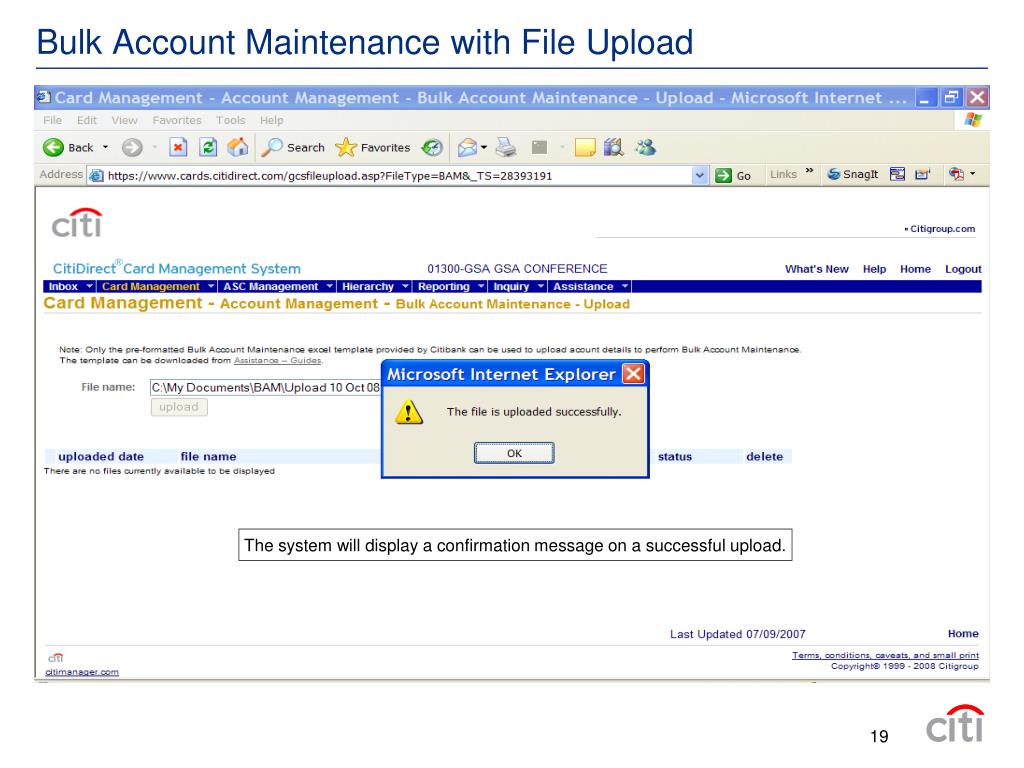Open the Back button history dropdown
Screen dimensions: 1024x768
coord(105,148)
